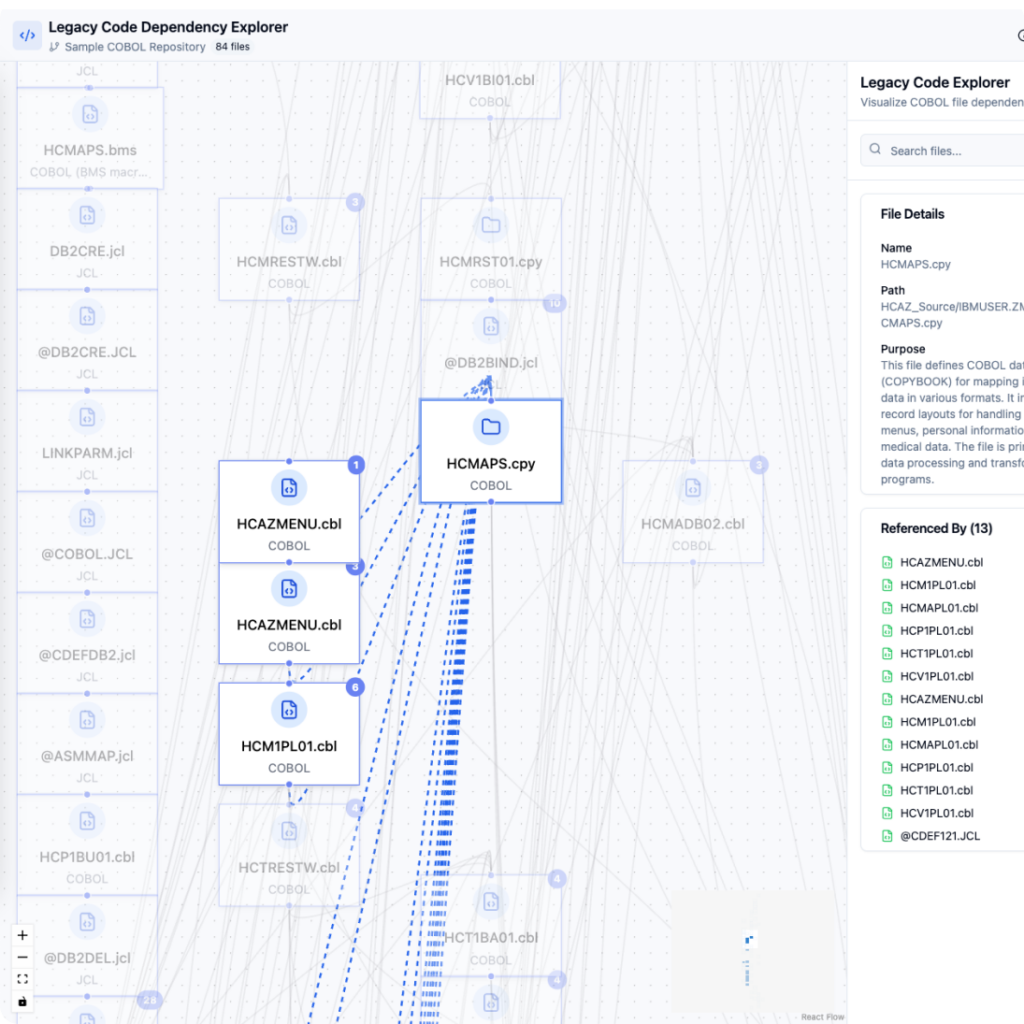Viewport: 1024px width, 1024px height.
Task: Zoom out of the dependency graph
Action: [x=22, y=957]
